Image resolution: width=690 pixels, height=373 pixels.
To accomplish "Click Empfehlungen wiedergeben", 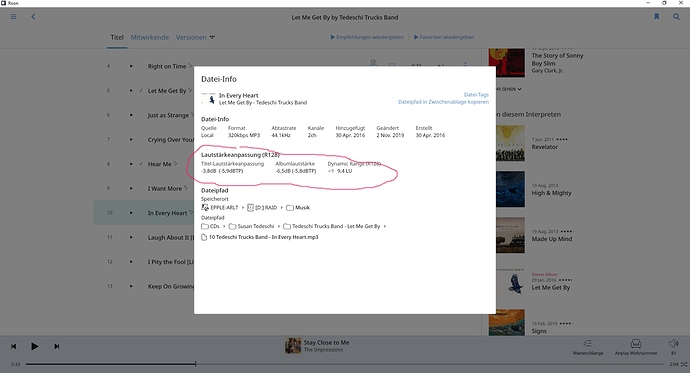I will click(x=367, y=37).
